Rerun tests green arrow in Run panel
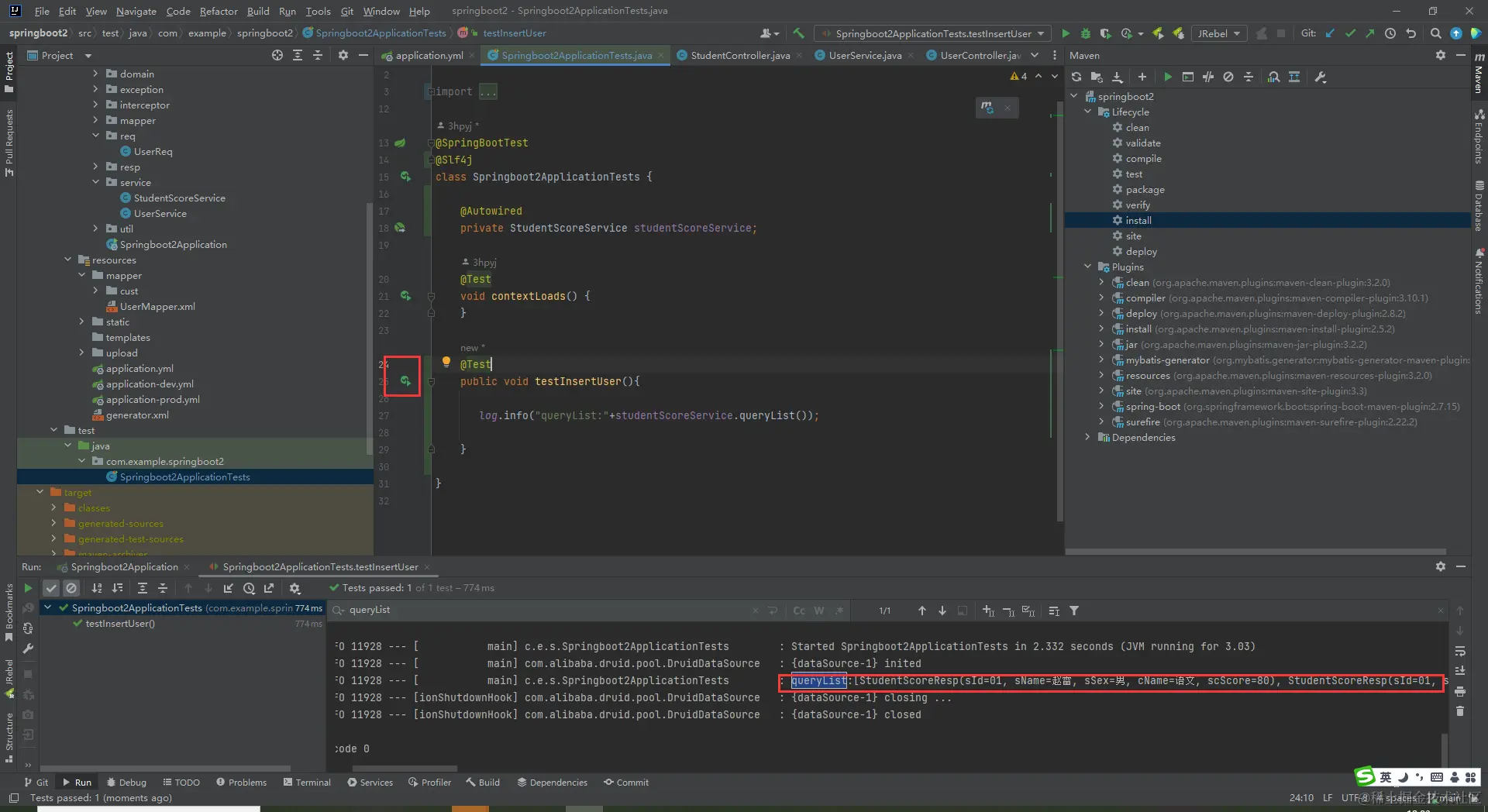1488x812 pixels. [x=28, y=588]
